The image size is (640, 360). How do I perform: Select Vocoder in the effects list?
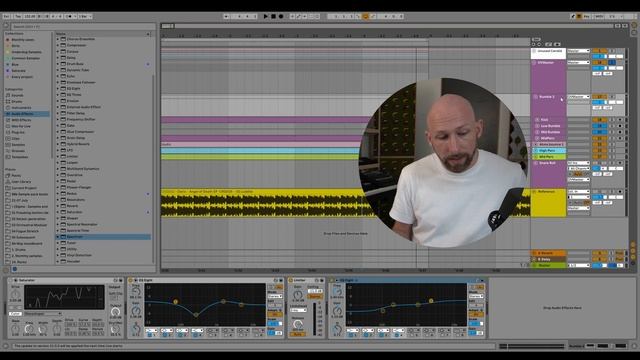[x=73, y=261]
